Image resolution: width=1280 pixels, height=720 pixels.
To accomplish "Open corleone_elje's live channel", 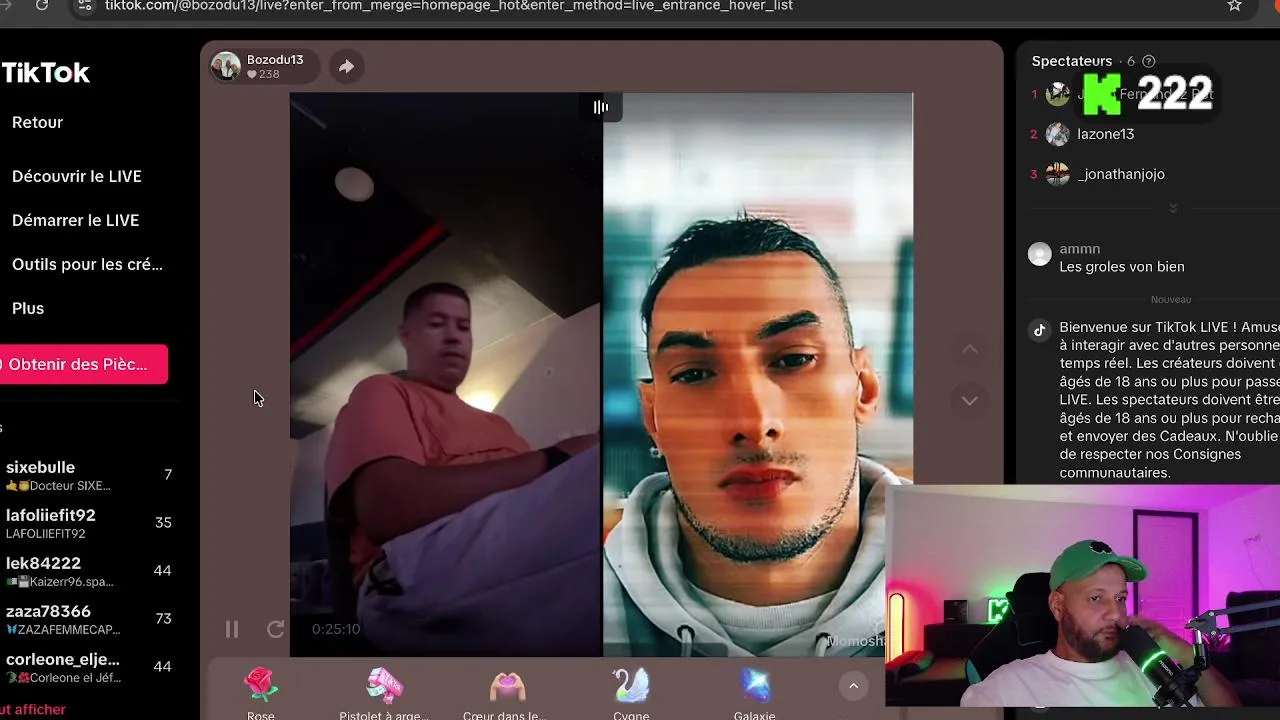I will (x=88, y=667).
